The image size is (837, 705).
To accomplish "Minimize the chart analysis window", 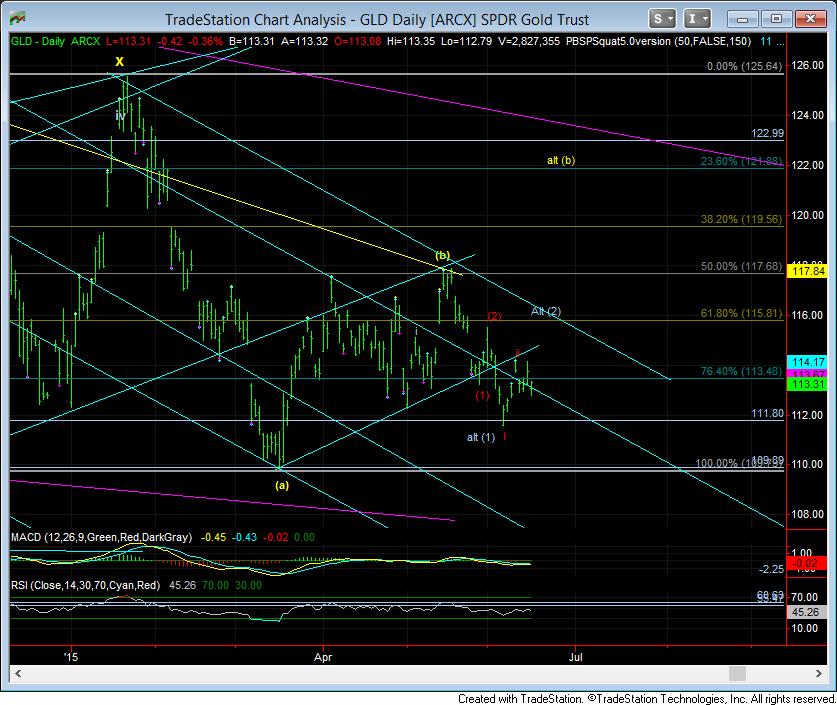I will [x=743, y=19].
